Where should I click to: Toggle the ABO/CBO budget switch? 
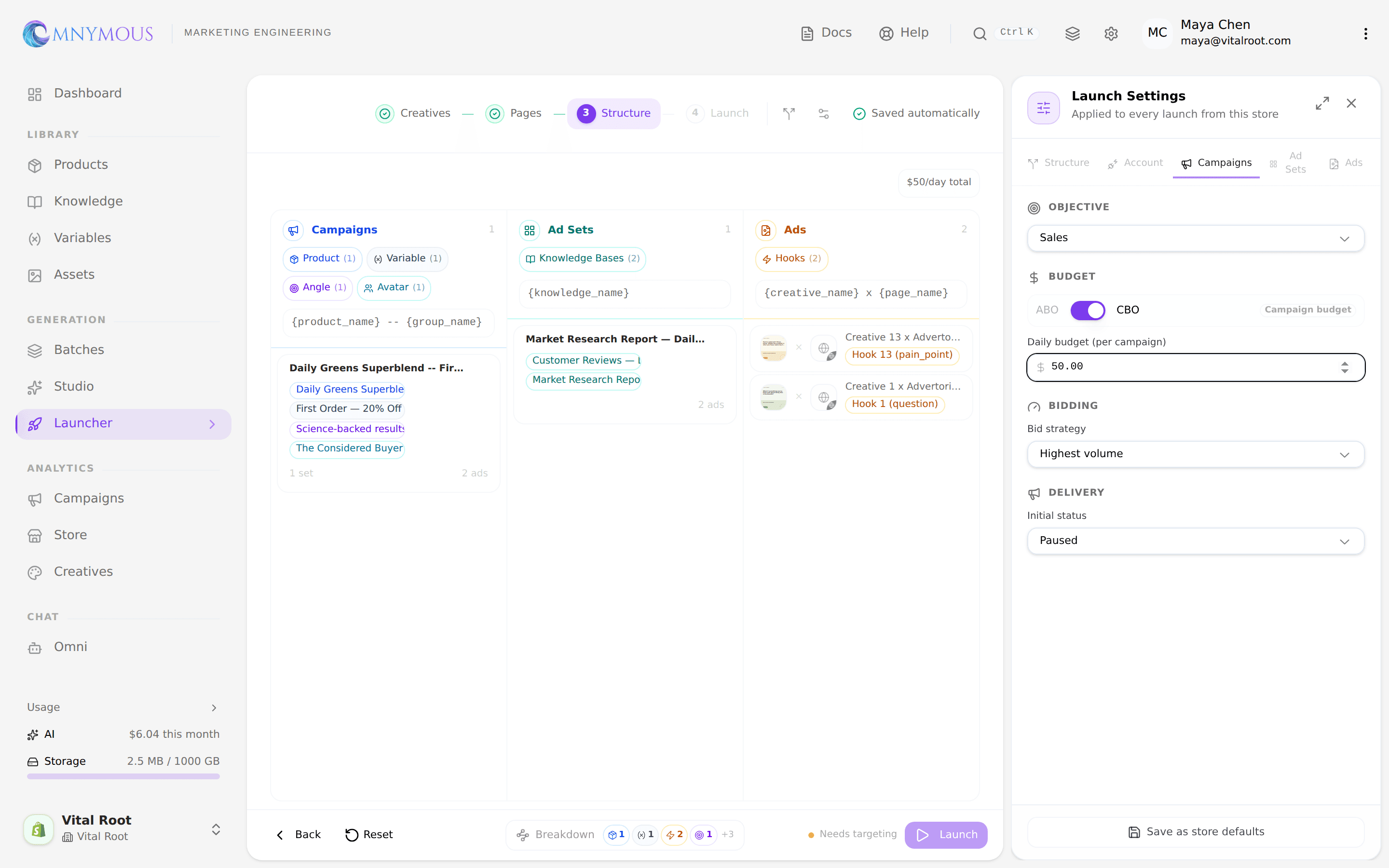click(x=1087, y=311)
